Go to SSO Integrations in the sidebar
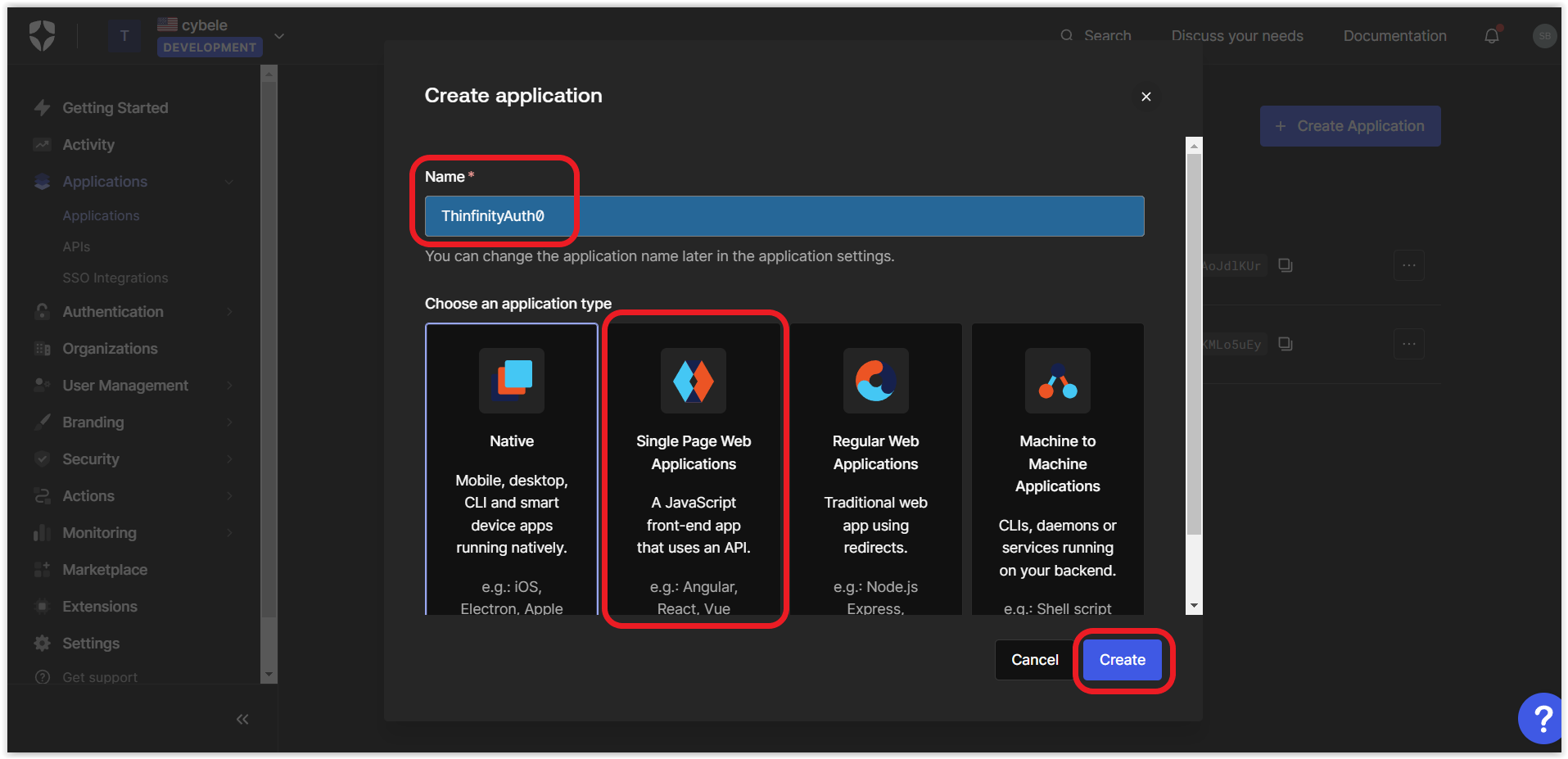Image resolution: width=1568 pixels, height=759 pixels. (115, 278)
